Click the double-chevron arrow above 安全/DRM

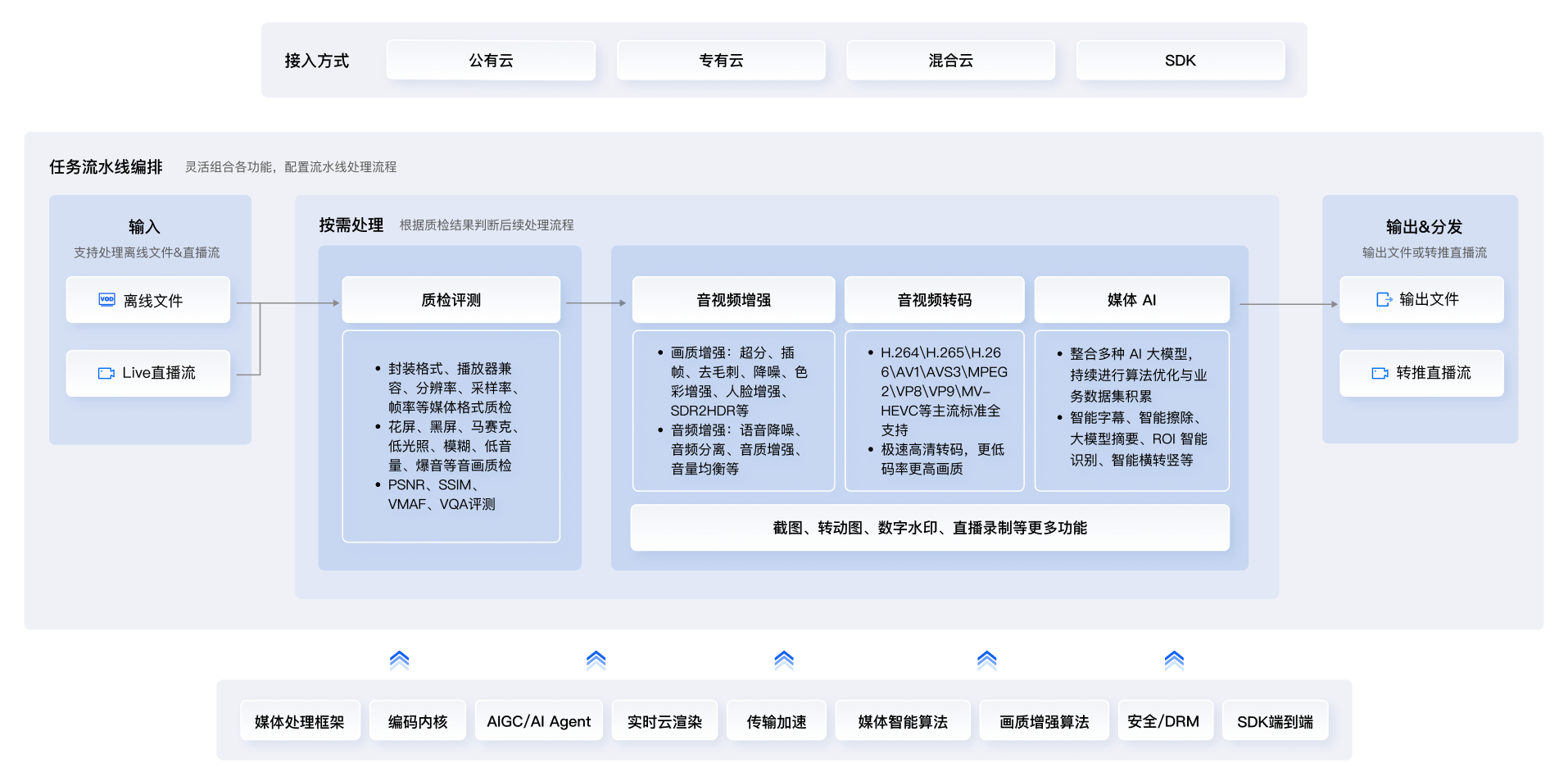click(x=1174, y=660)
